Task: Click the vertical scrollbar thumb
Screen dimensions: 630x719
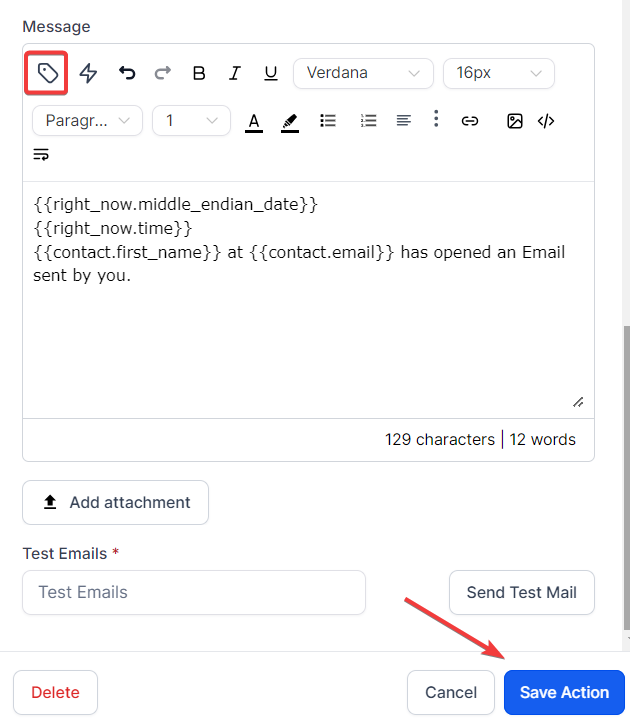Action: [626, 478]
